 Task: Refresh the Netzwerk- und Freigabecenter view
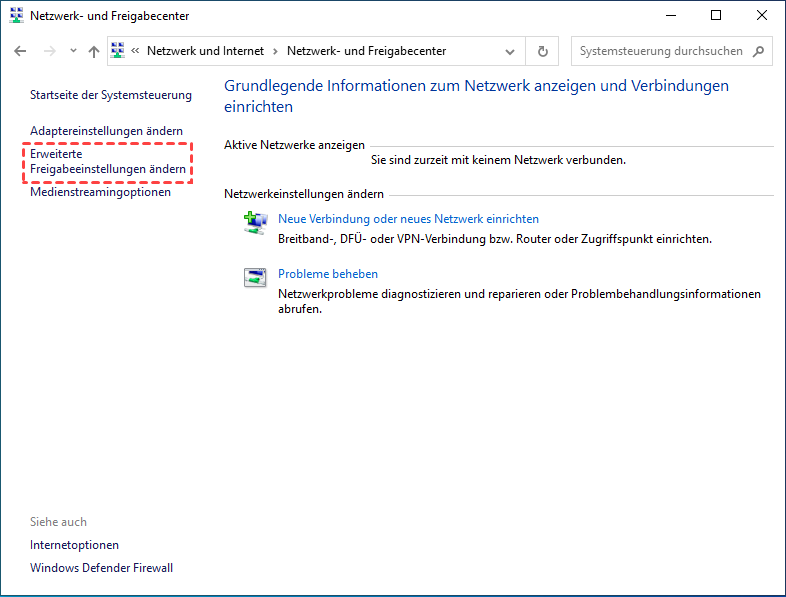(x=542, y=51)
